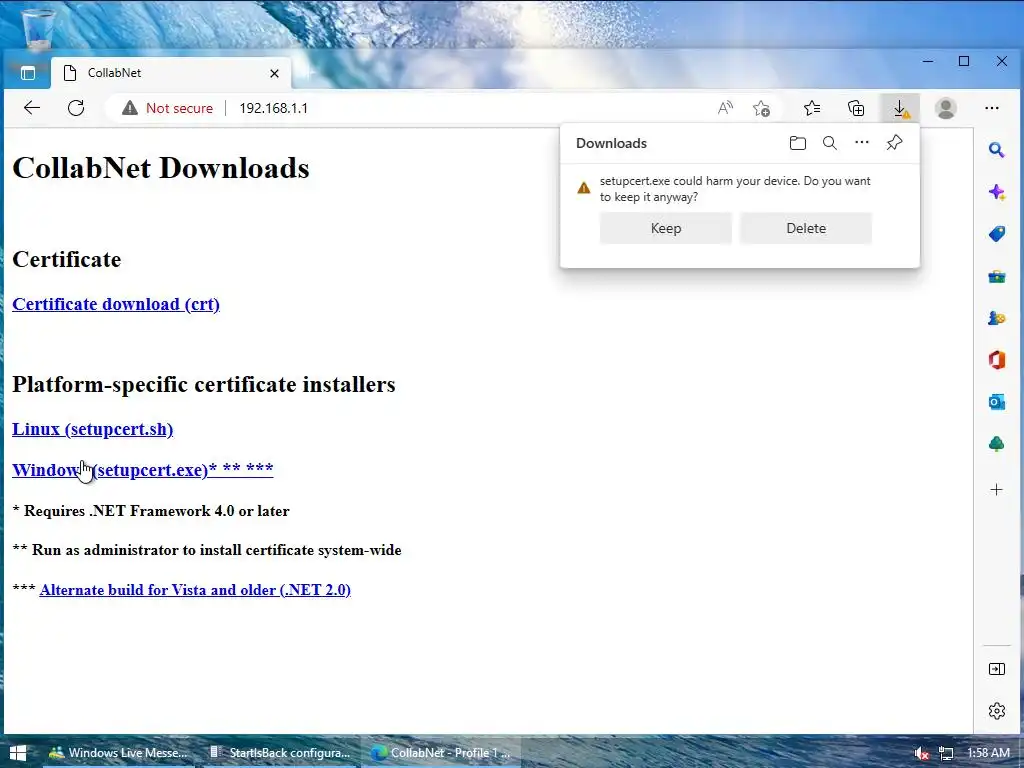
Task: Add this page to favorites star
Action: coord(761,108)
